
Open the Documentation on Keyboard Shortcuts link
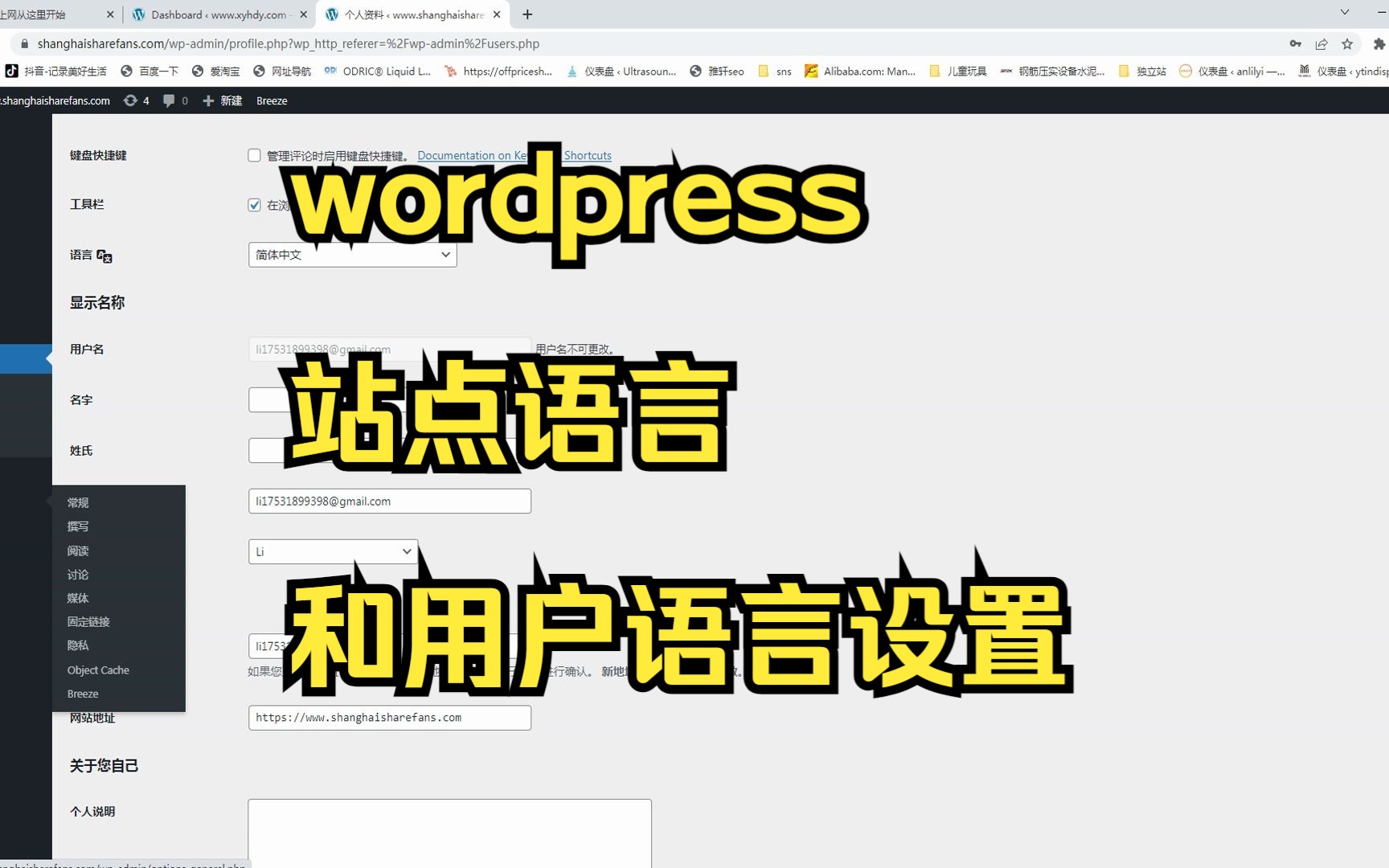point(514,155)
